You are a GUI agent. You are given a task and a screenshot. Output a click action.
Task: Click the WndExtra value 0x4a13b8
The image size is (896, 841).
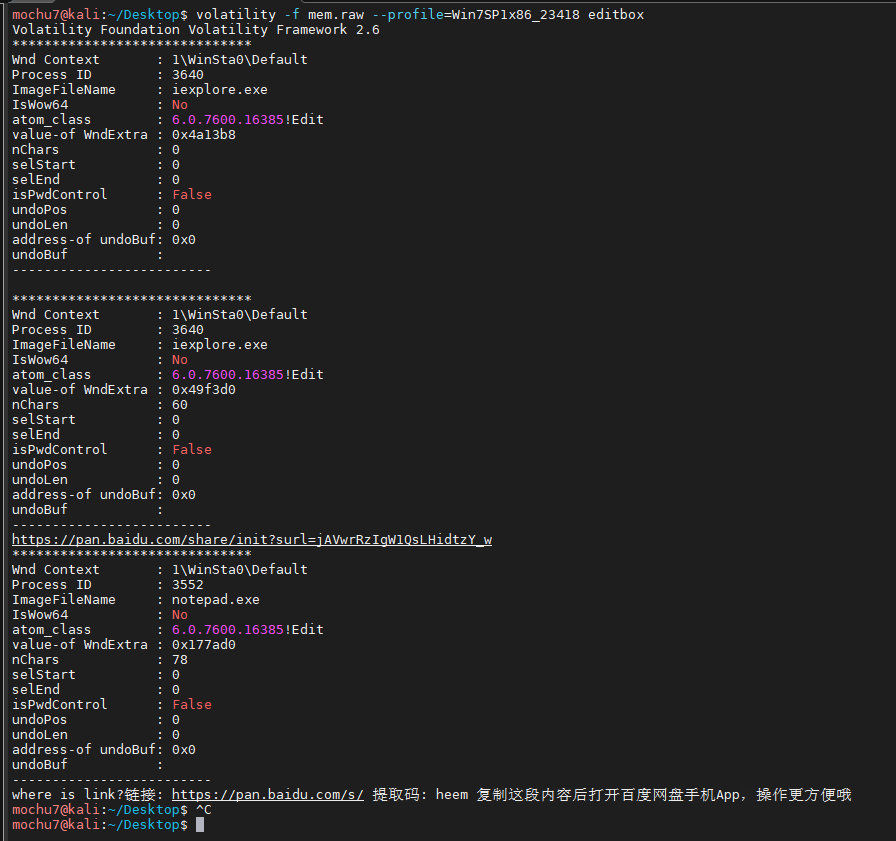(203, 135)
